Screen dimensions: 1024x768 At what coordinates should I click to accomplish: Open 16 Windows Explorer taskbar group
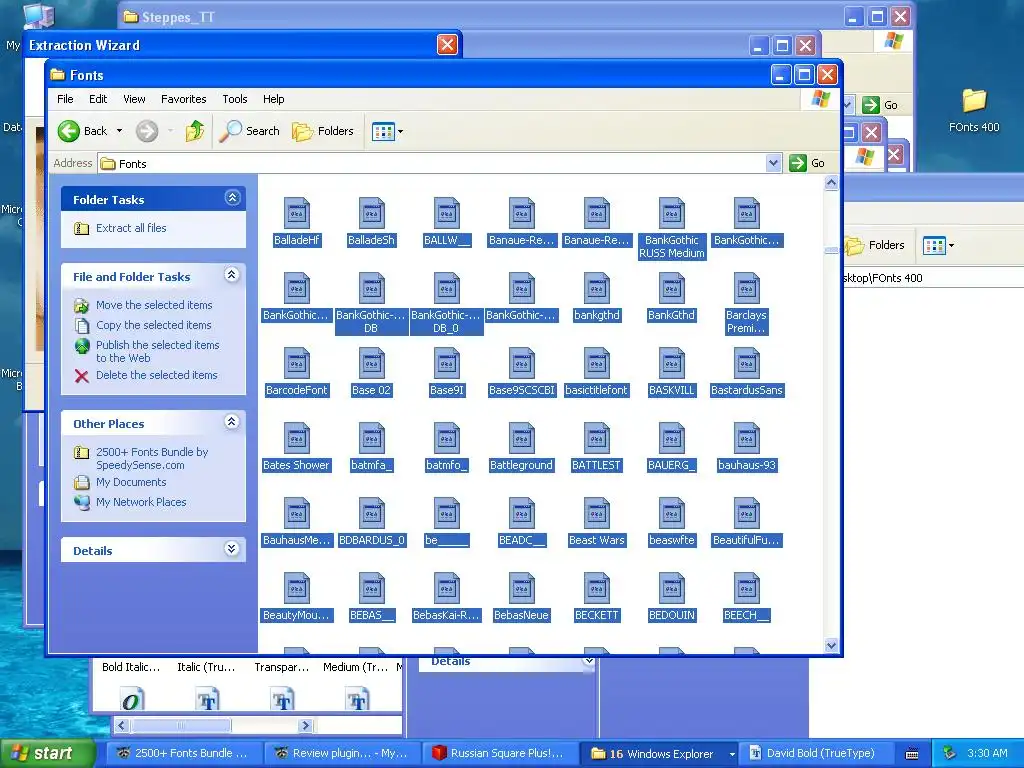tap(659, 754)
